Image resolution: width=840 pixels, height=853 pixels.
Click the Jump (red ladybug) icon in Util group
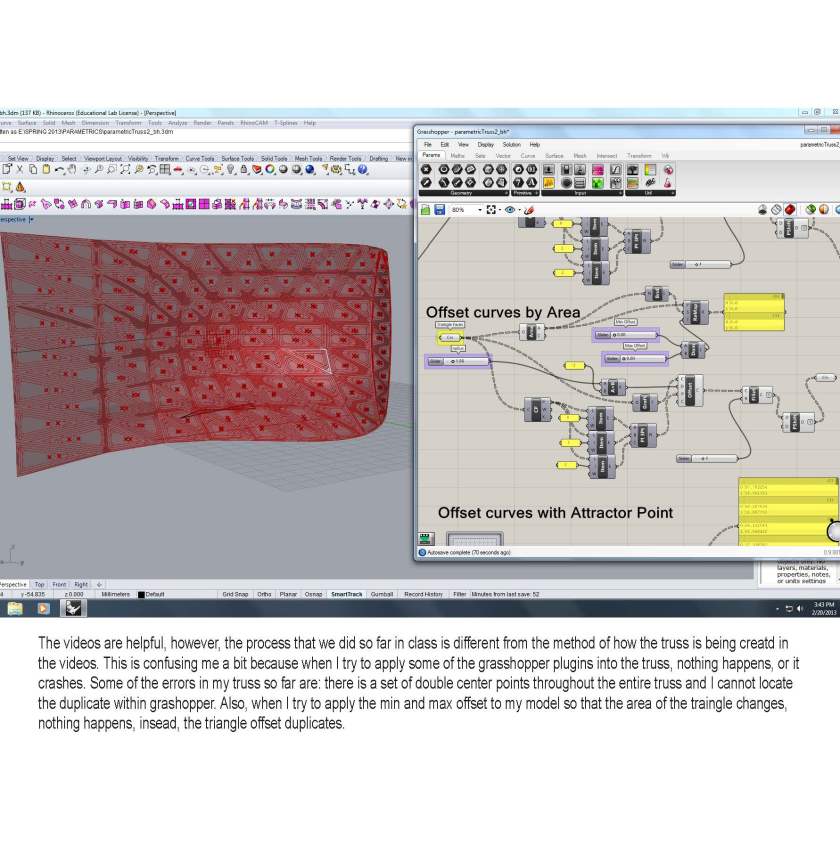(x=669, y=168)
